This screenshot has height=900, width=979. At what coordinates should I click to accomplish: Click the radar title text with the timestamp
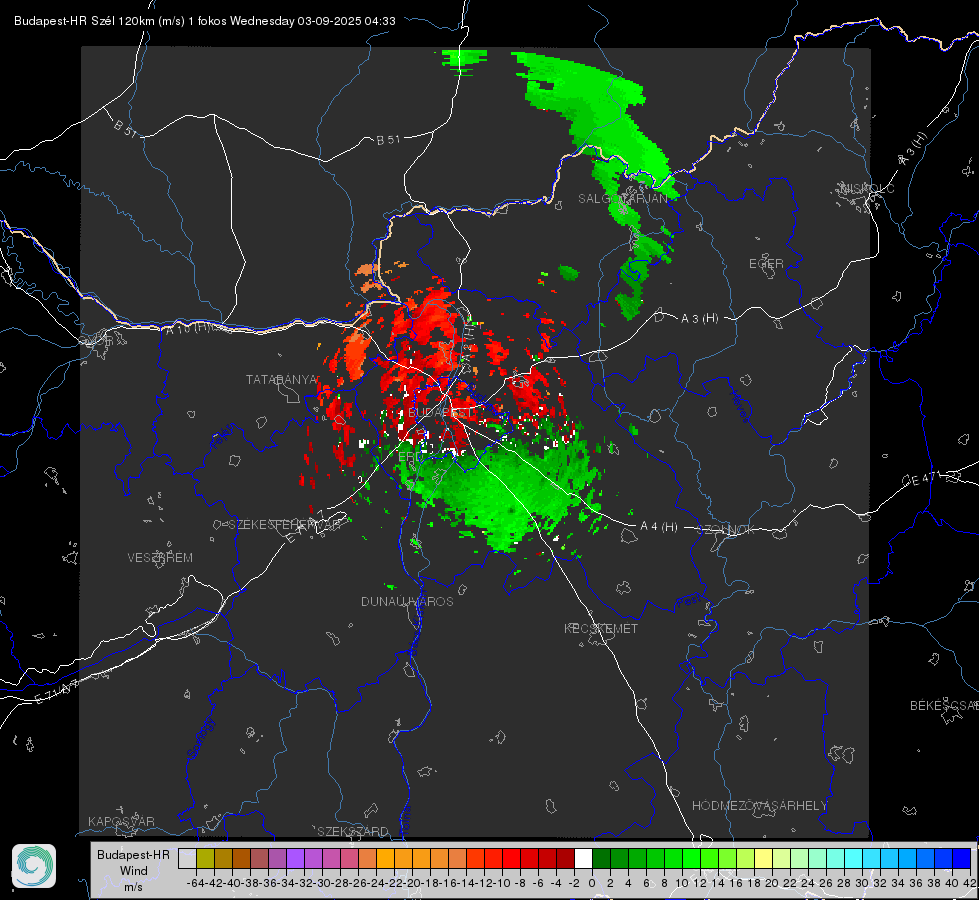pyautogui.click(x=205, y=21)
